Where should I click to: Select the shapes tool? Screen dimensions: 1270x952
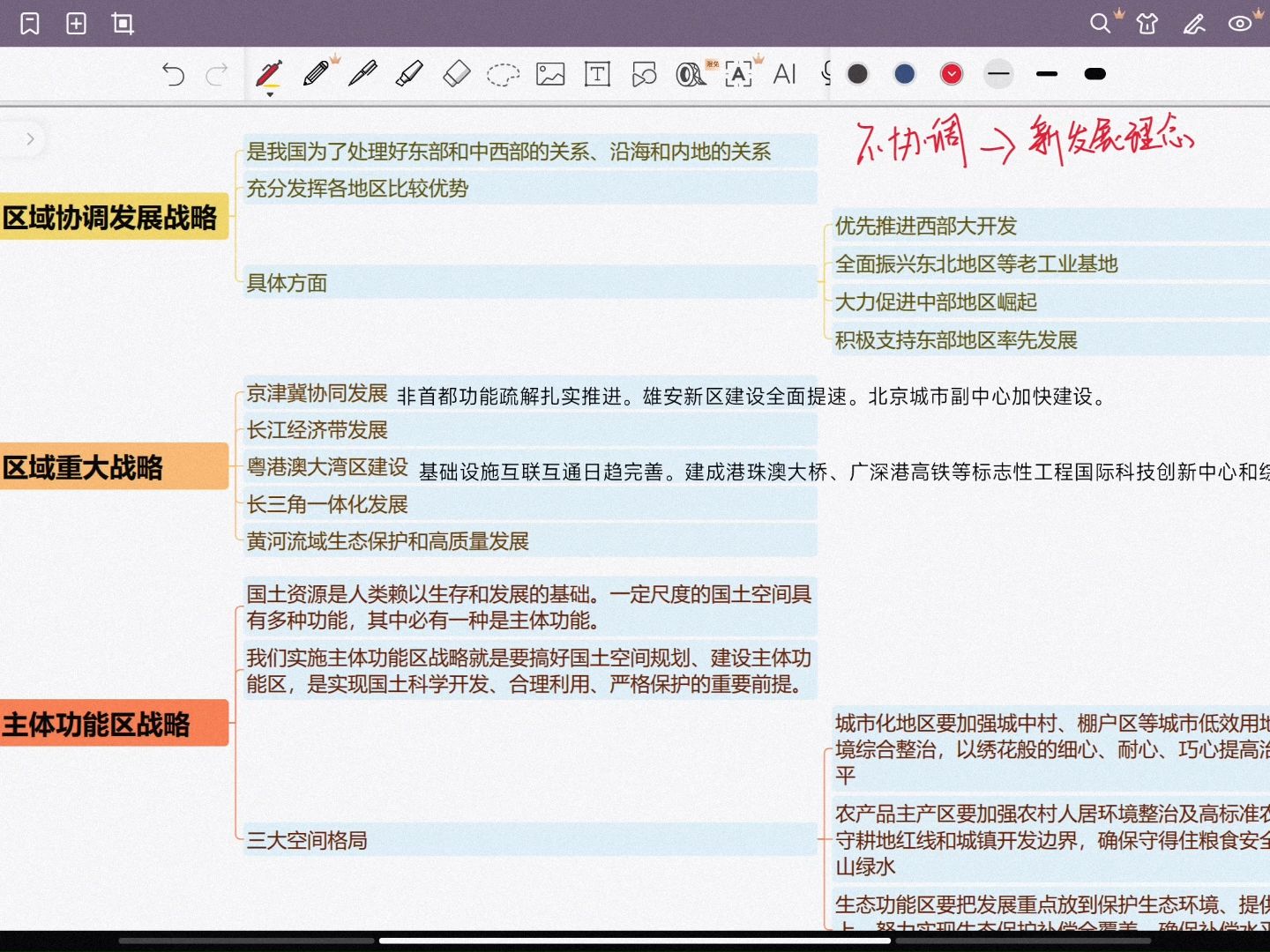pyautogui.click(x=644, y=75)
